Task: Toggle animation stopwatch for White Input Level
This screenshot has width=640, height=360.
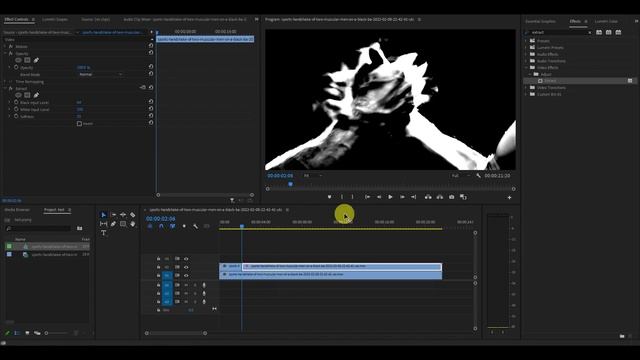Action: click(16, 109)
